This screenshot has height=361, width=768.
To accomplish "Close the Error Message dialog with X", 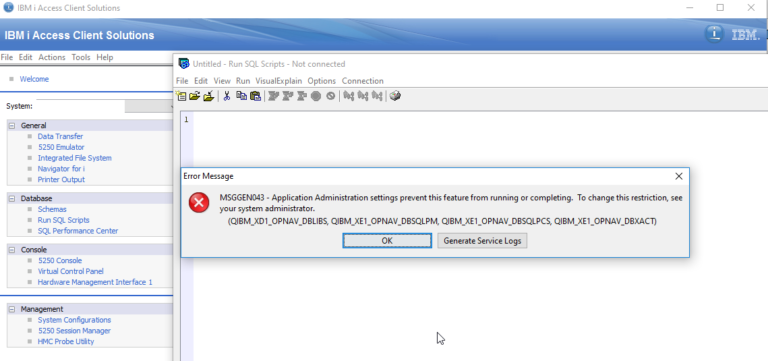I will coord(679,176).
